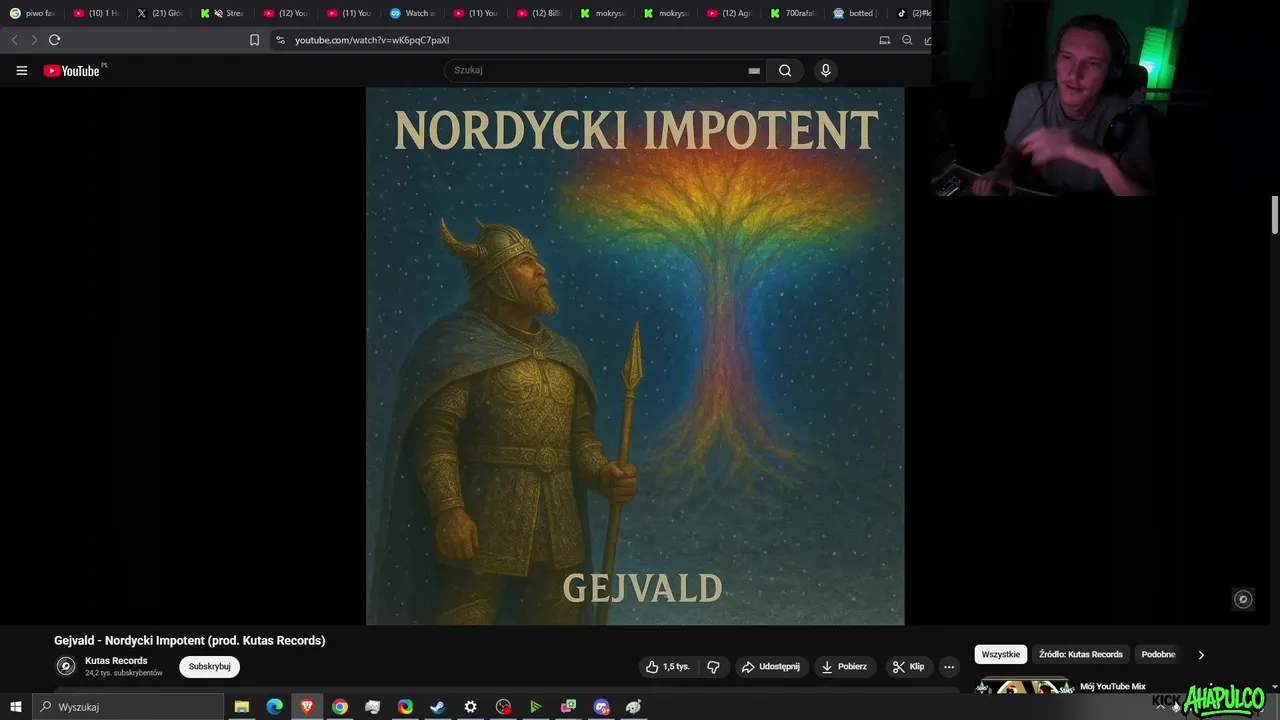1280x720 pixels.
Task: Click the Nordycki Impotent video player
Action: [x=635, y=356]
